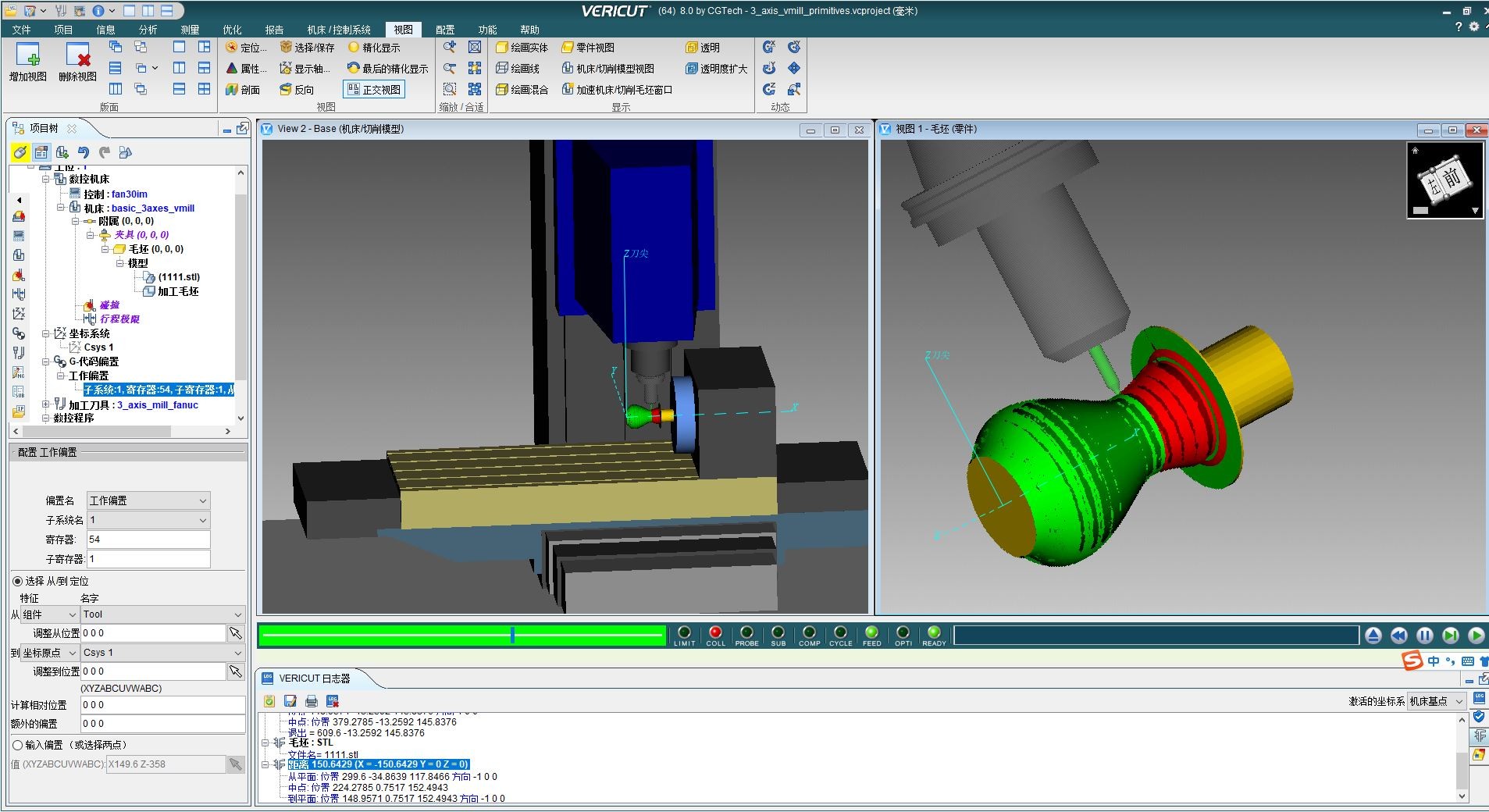Image resolution: width=1489 pixels, height=812 pixels.
Task: Click the 寄存器 input field
Action: [x=148, y=540]
